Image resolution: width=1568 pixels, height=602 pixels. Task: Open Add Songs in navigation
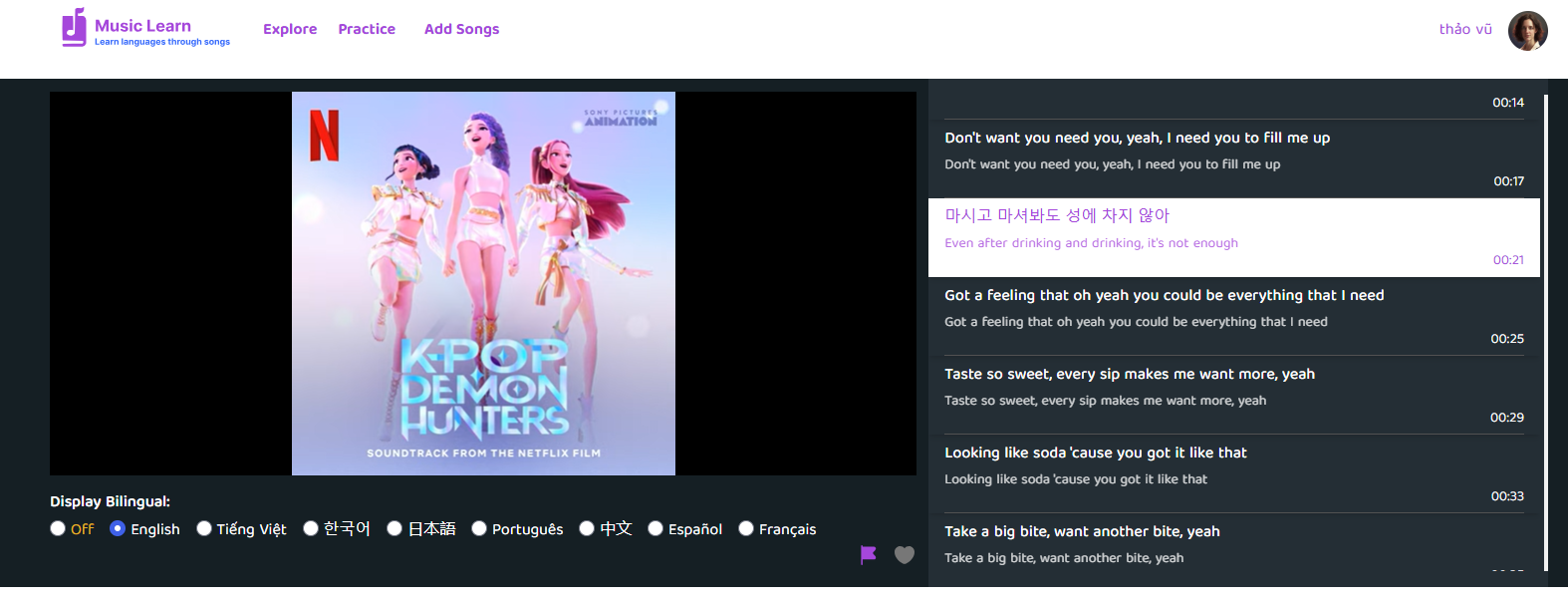pos(462,29)
